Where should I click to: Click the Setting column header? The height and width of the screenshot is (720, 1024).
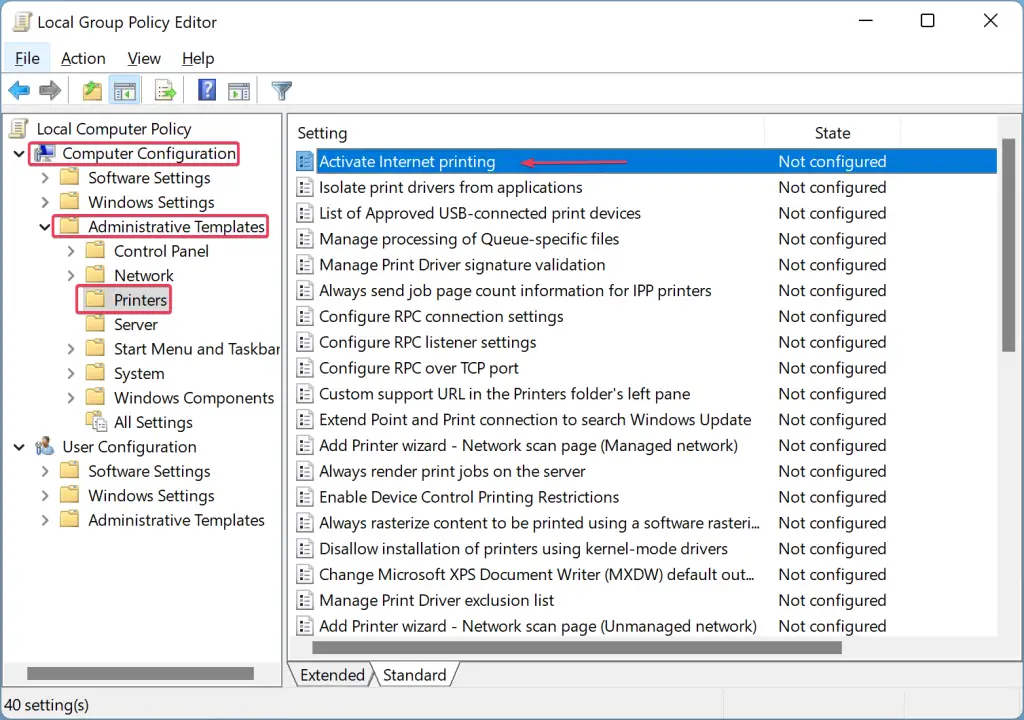click(322, 132)
